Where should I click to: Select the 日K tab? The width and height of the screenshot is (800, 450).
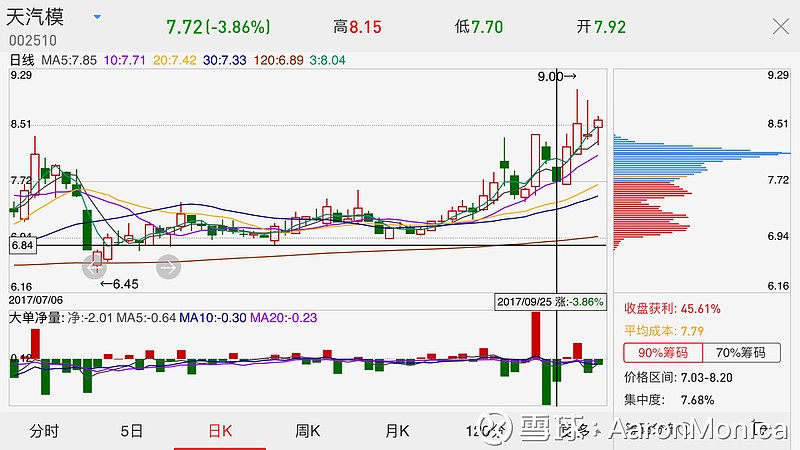[x=219, y=431]
